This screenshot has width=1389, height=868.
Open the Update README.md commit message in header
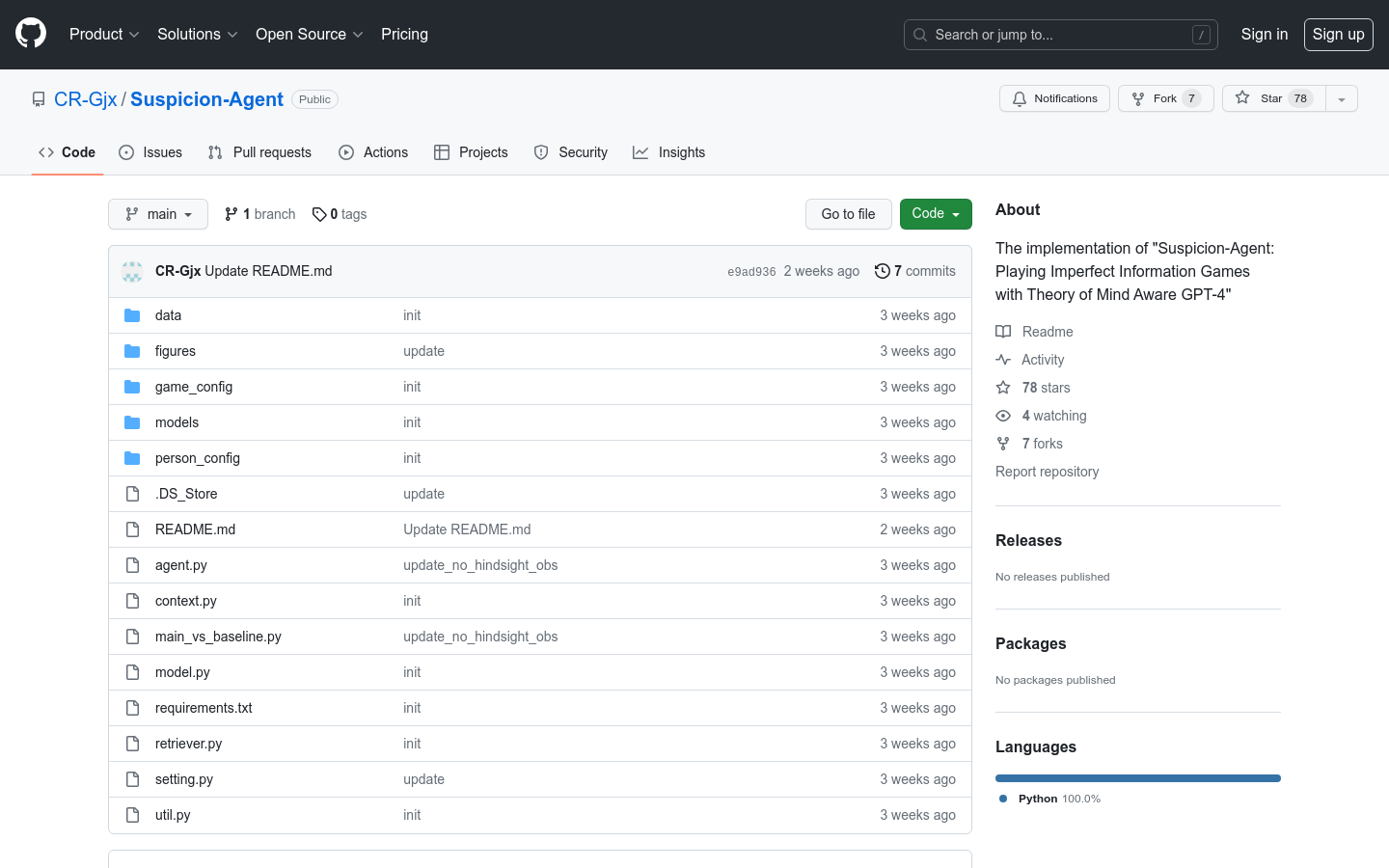point(268,271)
